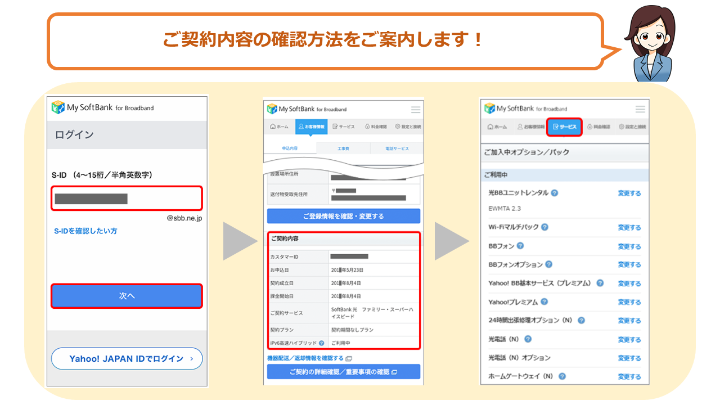Open help icon beside Wi-Fiマルチパック

point(545,227)
